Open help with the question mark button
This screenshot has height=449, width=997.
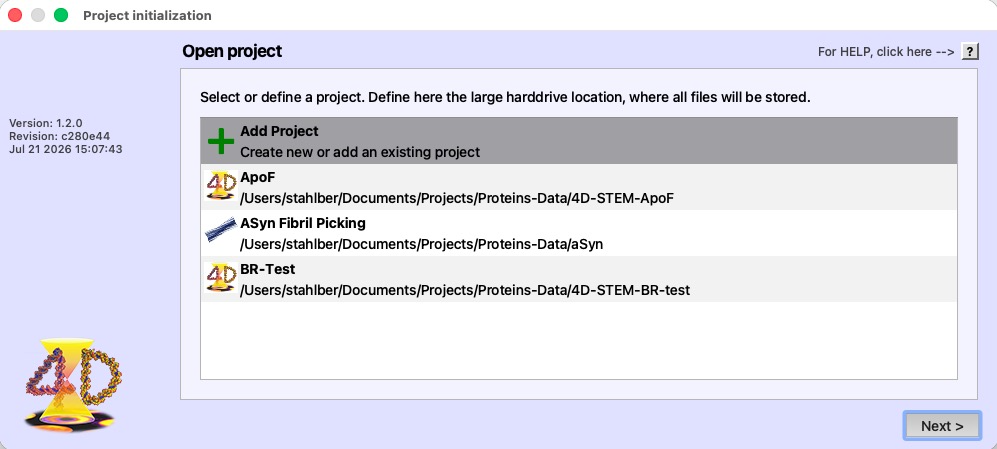click(970, 52)
